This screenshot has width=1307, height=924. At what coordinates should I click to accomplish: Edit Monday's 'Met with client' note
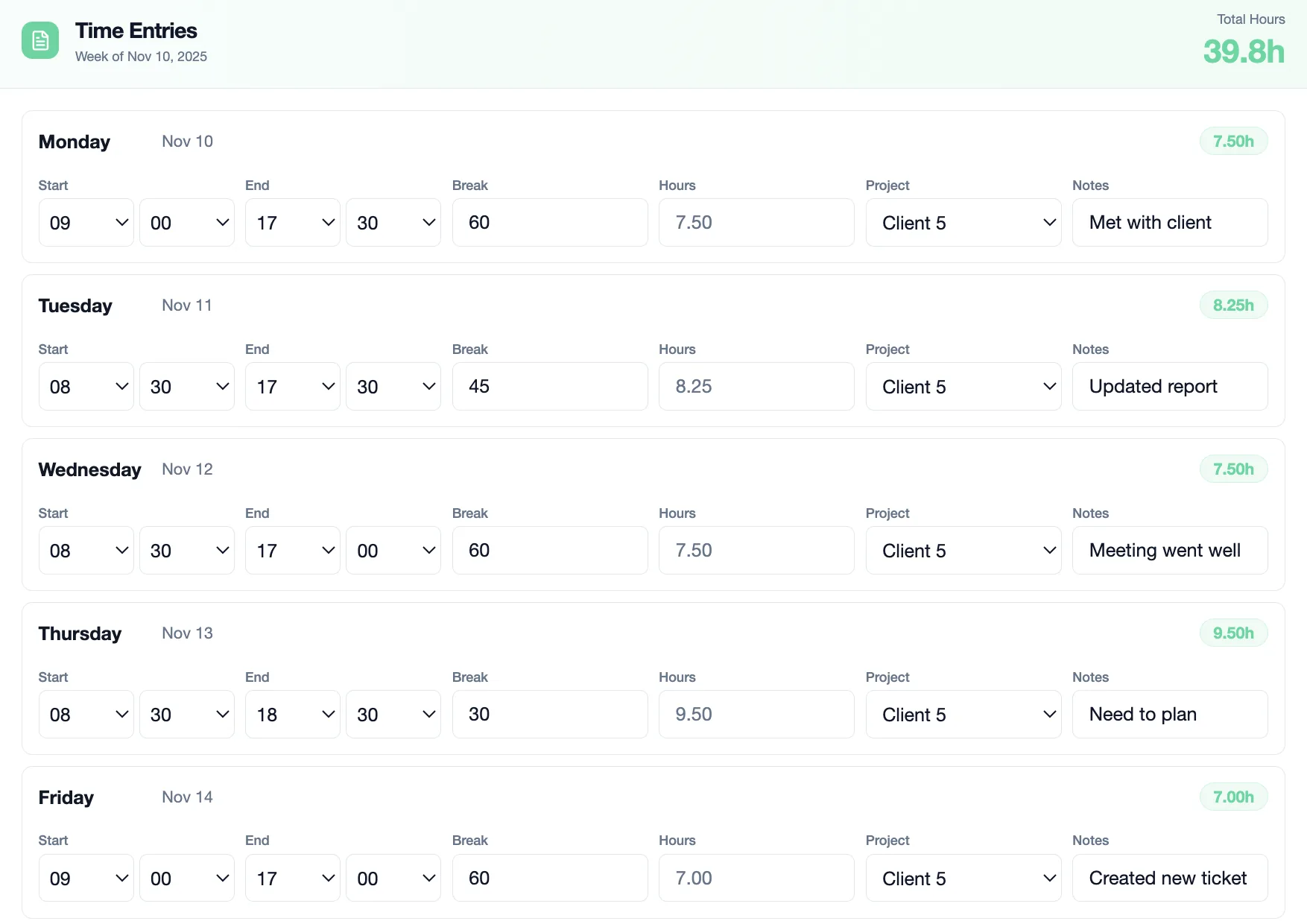1169,223
